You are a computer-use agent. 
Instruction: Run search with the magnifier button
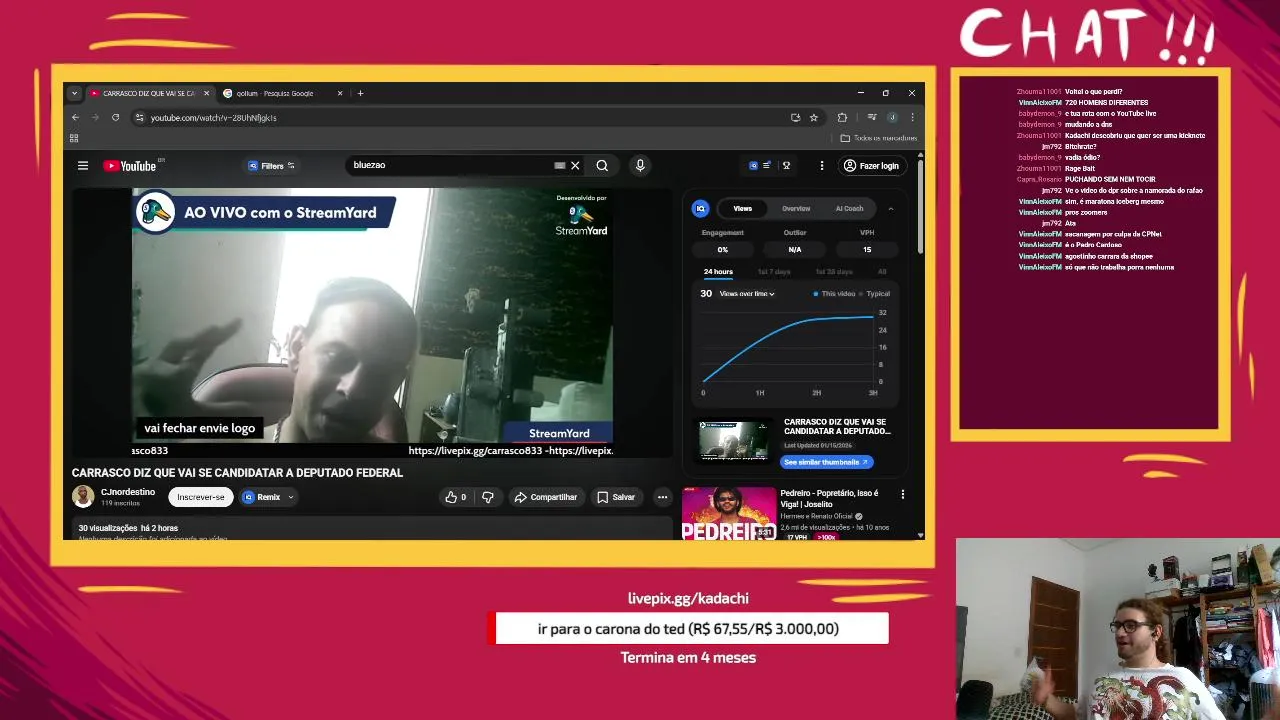click(x=602, y=166)
